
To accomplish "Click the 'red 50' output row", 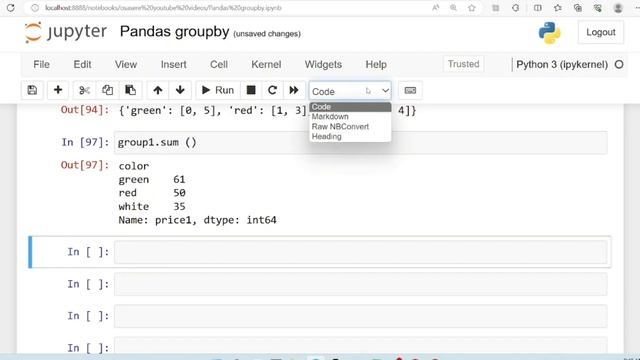I will (x=152, y=193).
